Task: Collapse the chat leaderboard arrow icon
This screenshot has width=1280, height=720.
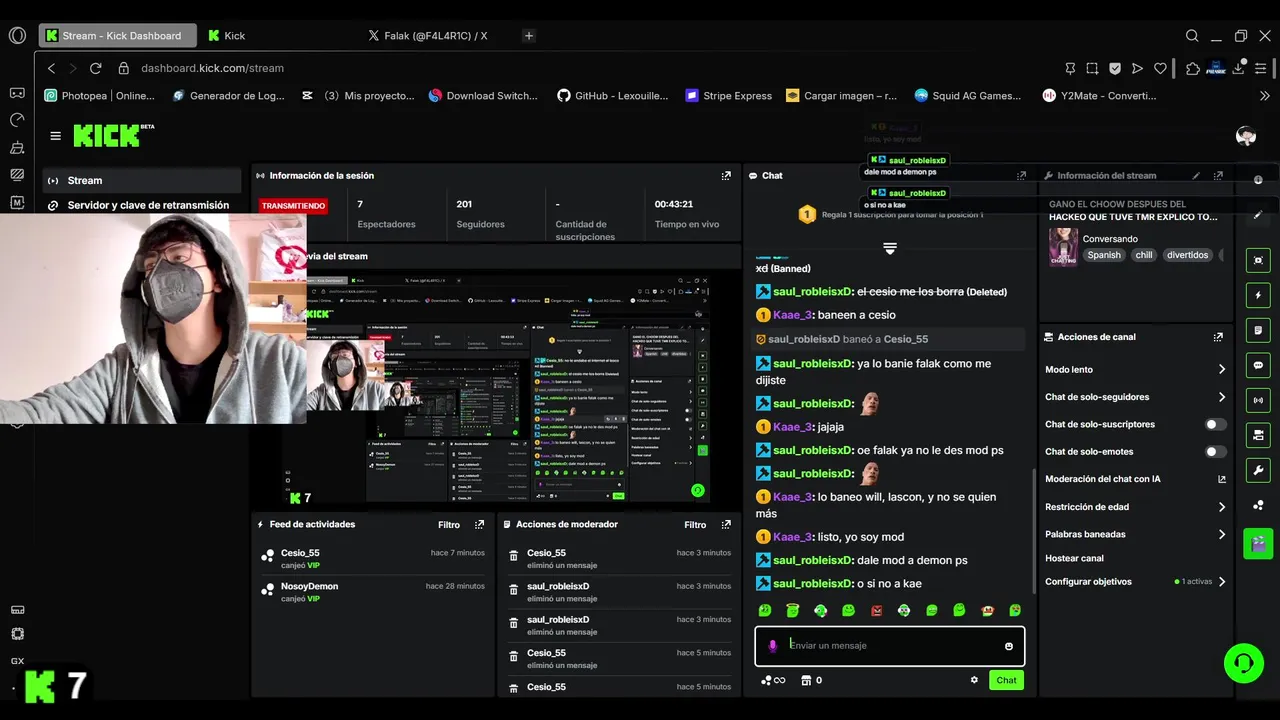Action: click(x=889, y=247)
